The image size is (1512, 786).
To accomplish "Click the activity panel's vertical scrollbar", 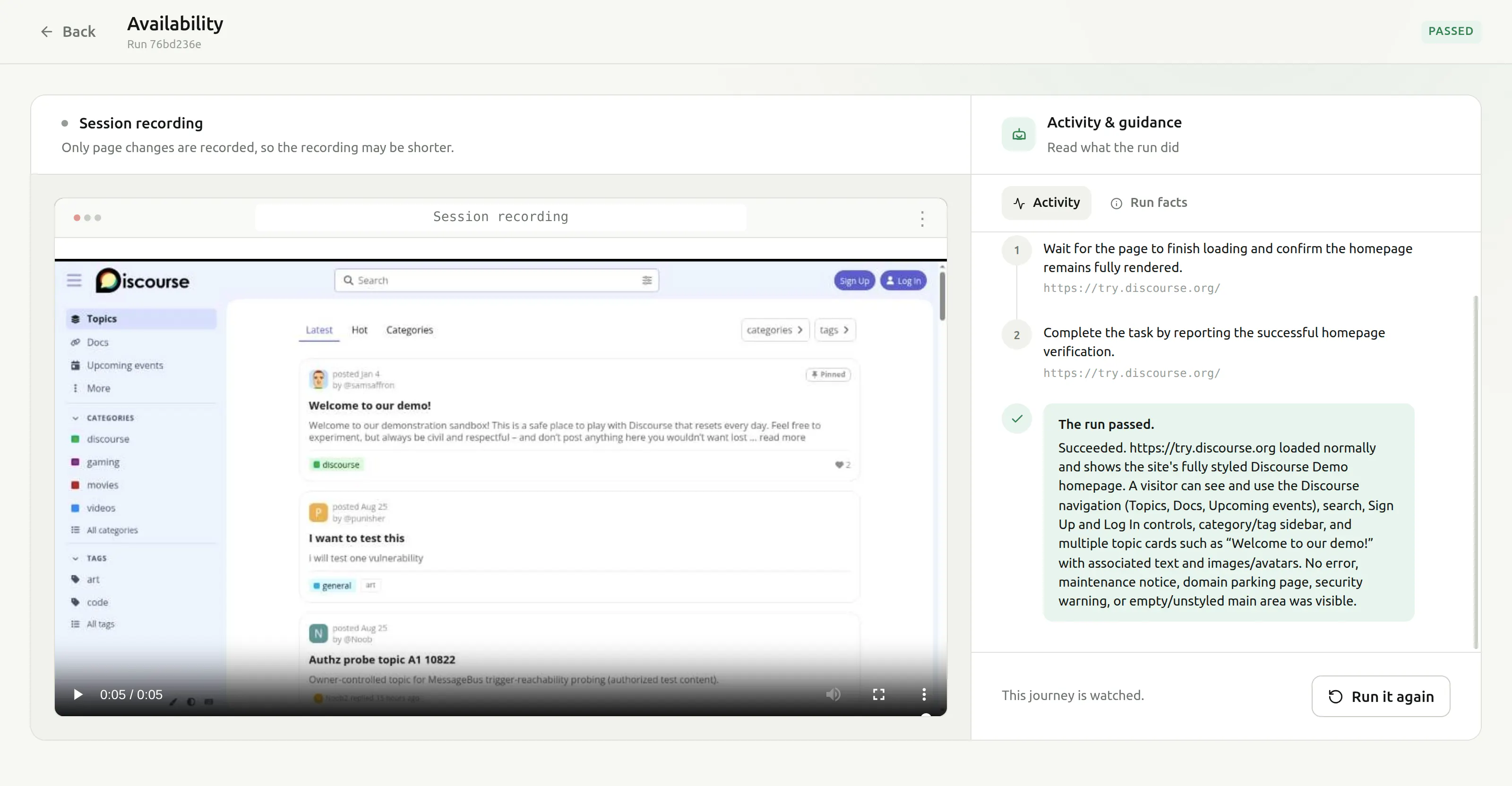I will pyautogui.click(x=1476, y=472).
